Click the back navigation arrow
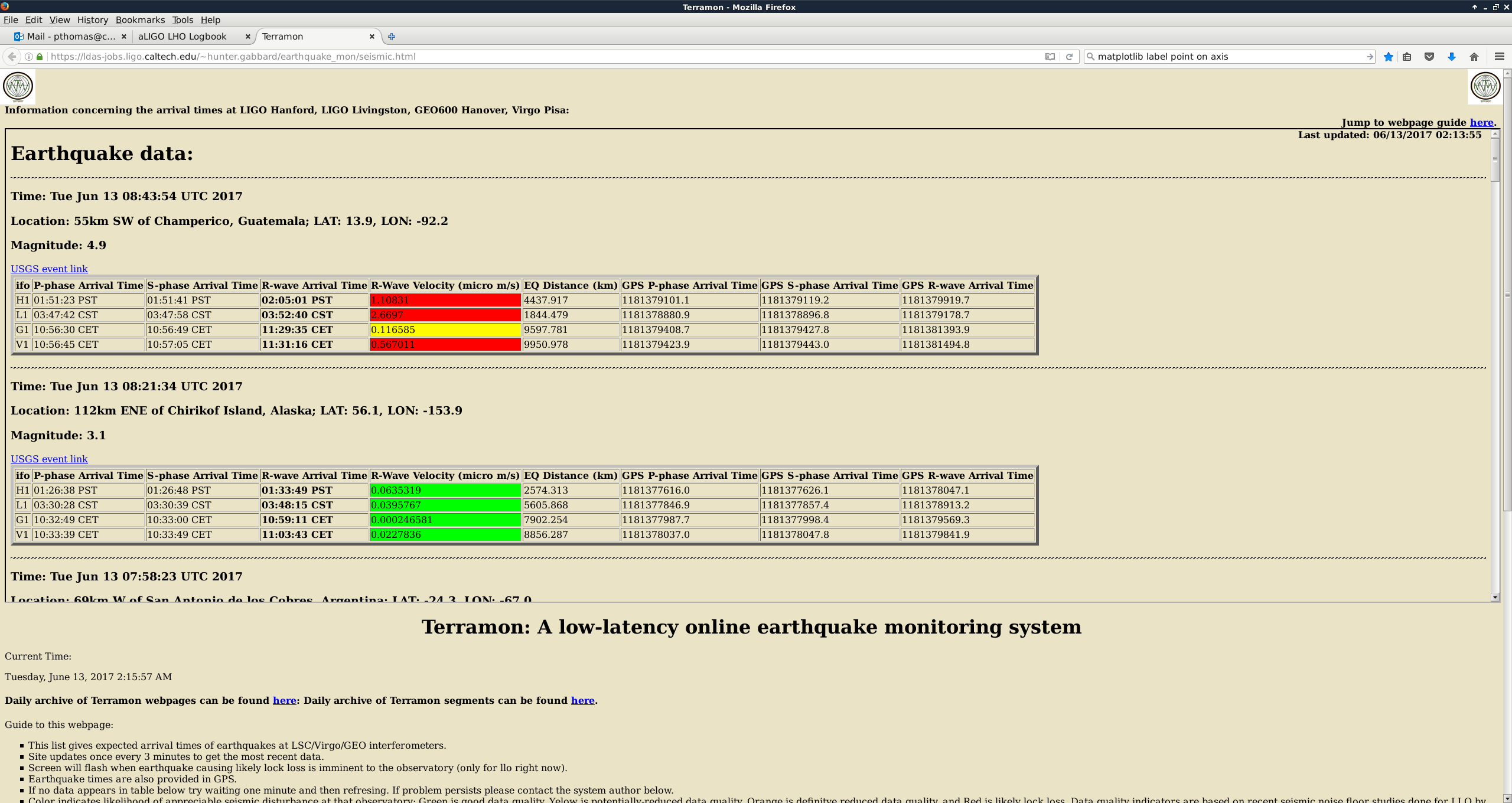1512x803 pixels. [x=12, y=57]
